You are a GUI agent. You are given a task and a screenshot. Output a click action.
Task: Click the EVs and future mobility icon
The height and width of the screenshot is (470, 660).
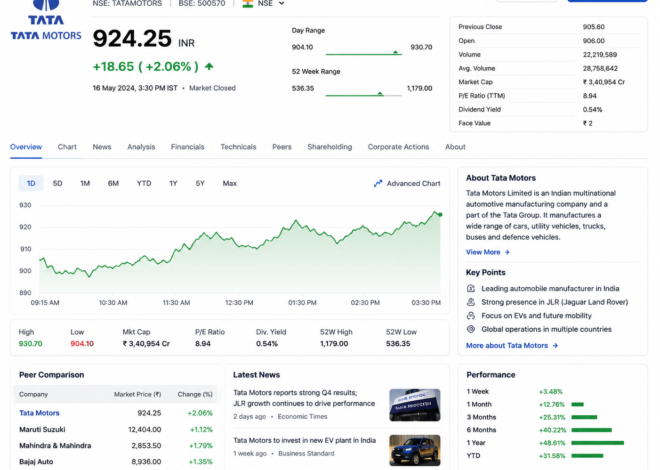471,316
